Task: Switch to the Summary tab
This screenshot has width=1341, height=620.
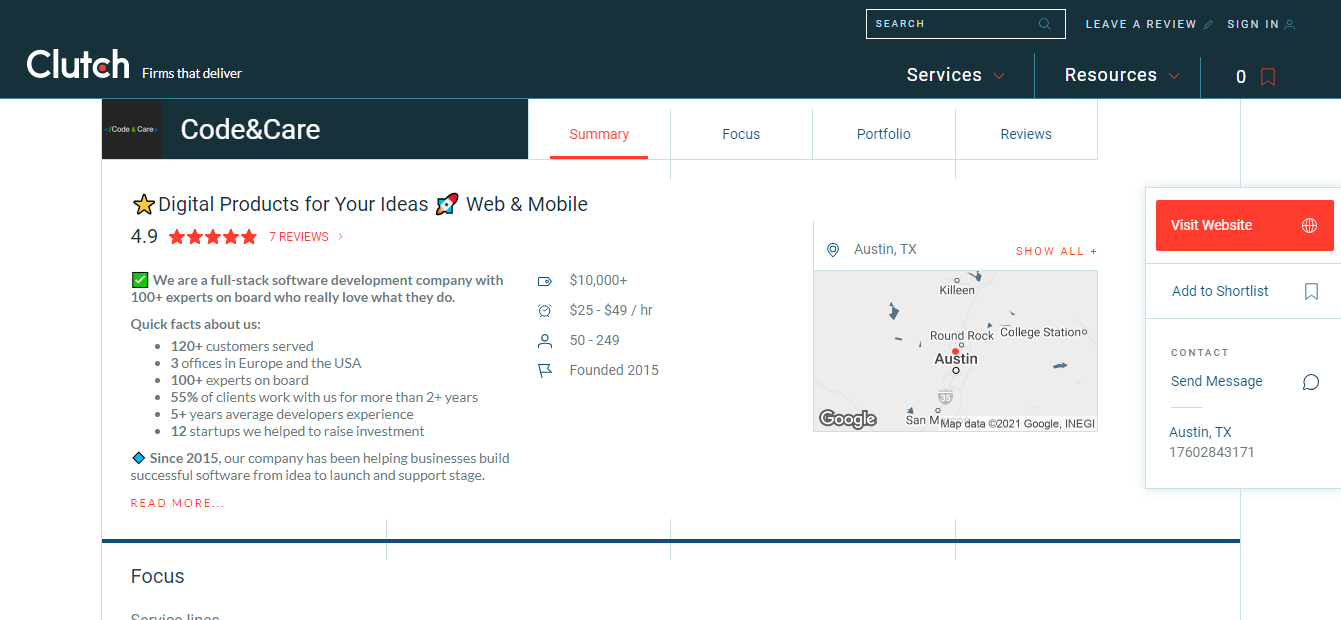Action: (599, 134)
